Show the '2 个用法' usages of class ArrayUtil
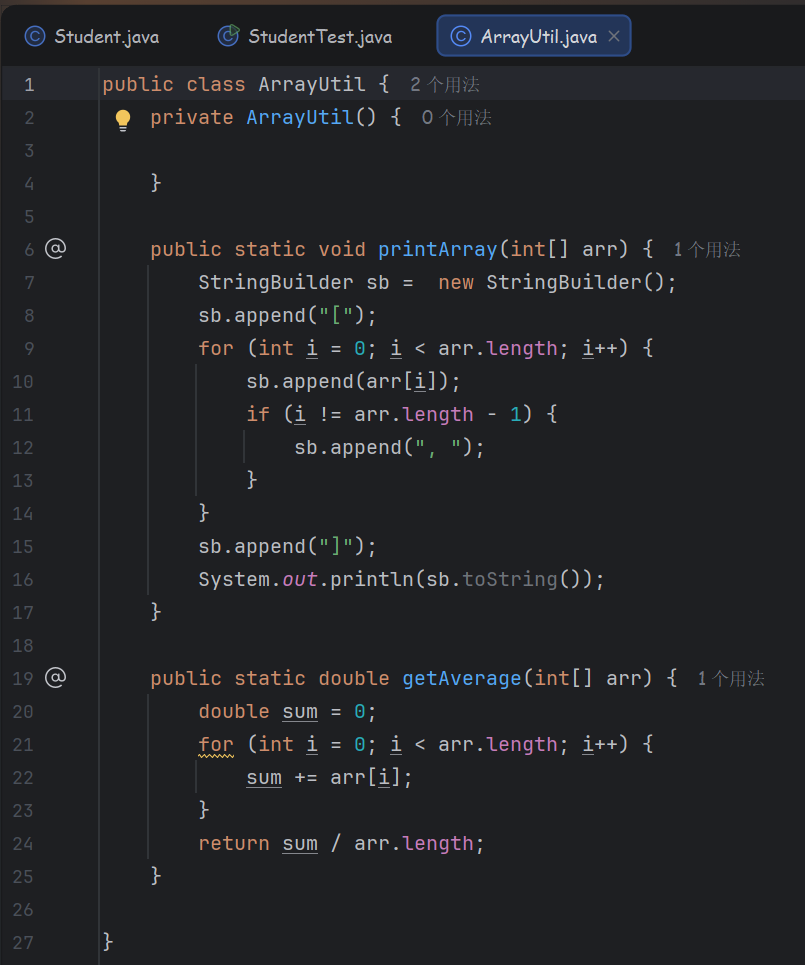805x965 pixels. pyautogui.click(x=445, y=84)
